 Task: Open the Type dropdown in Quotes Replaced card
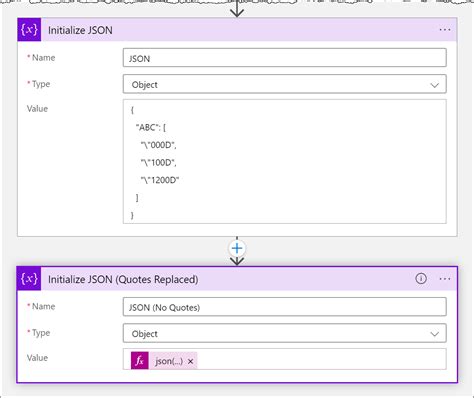pyautogui.click(x=284, y=333)
